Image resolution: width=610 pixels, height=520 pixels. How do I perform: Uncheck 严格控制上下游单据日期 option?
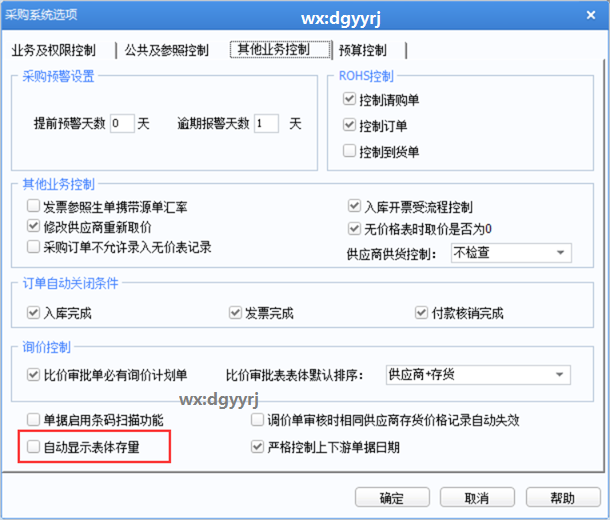click(258, 447)
